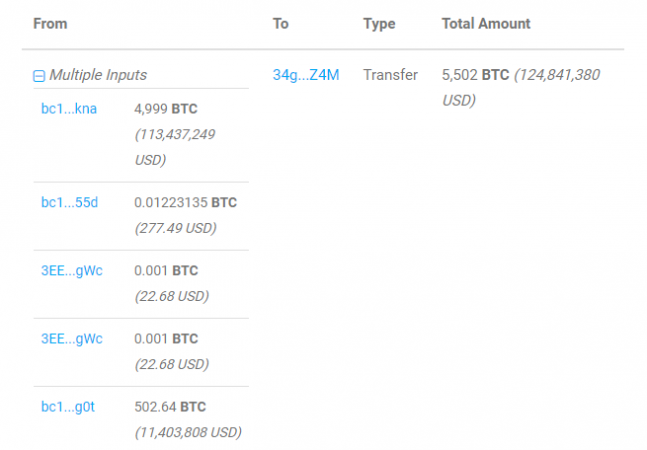Click the 277.49 USD value

click(175, 228)
